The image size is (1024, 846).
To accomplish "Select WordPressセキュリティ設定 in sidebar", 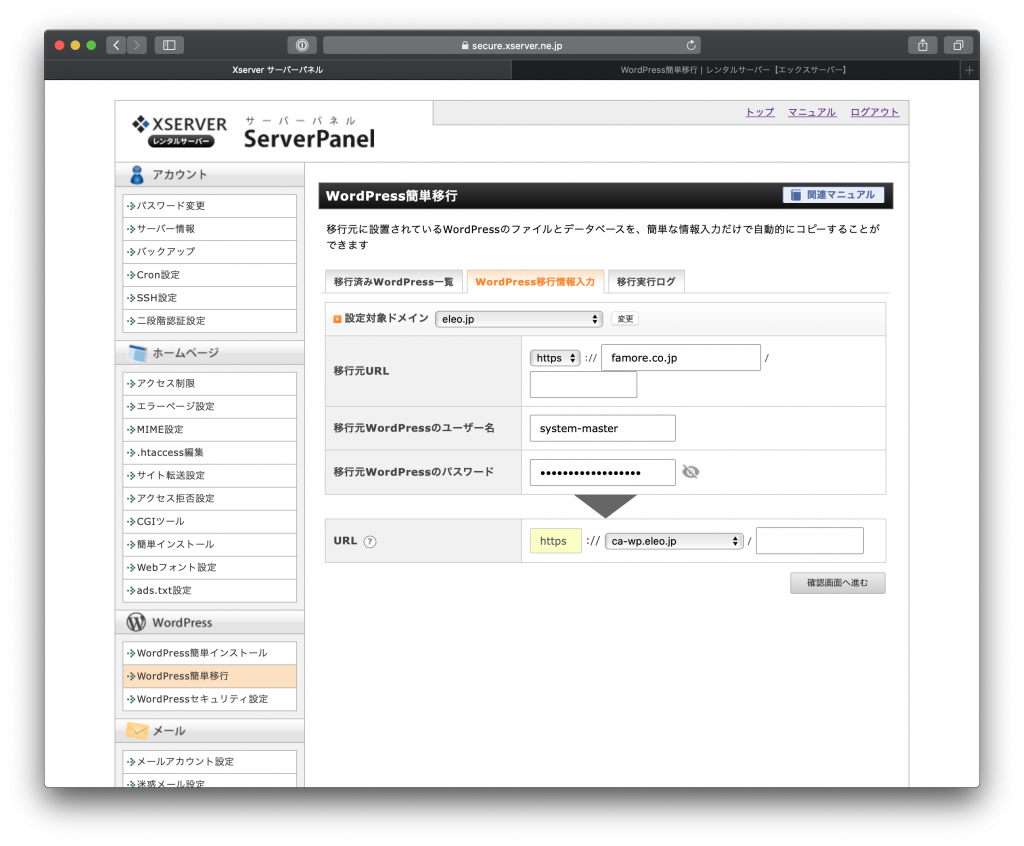I will point(202,699).
